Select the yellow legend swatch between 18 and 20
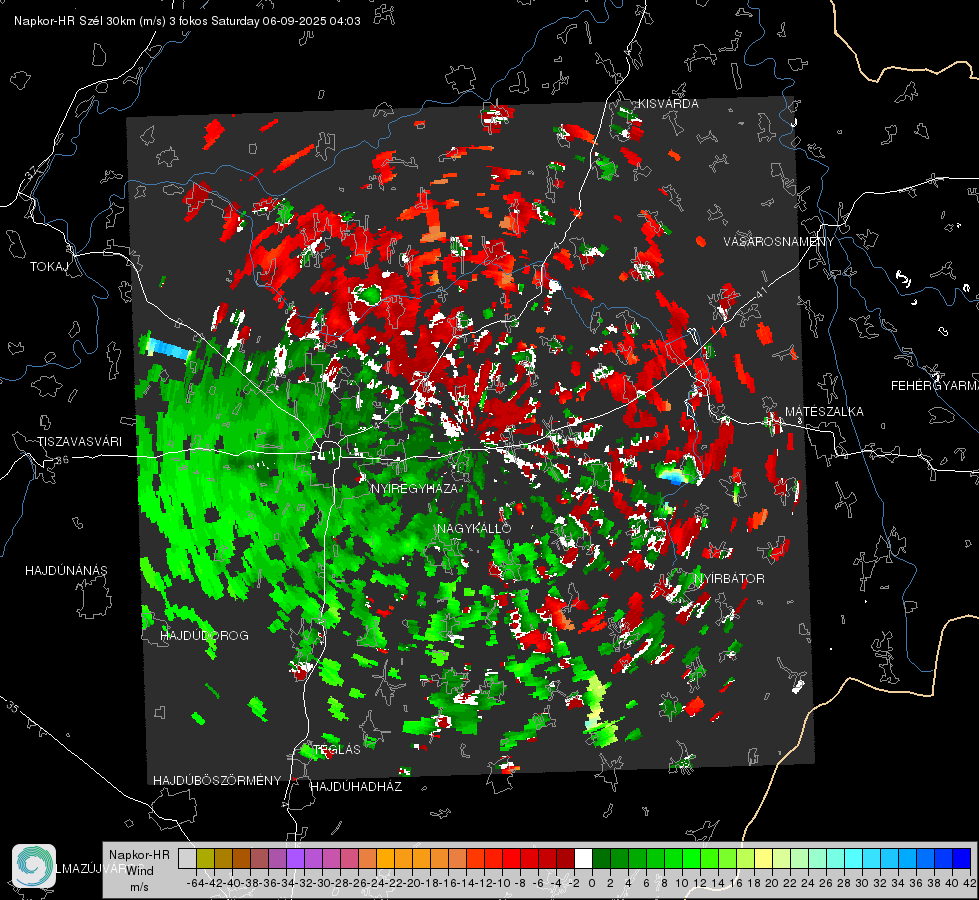The width and height of the screenshot is (979, 900). click(x=764, y=858)
